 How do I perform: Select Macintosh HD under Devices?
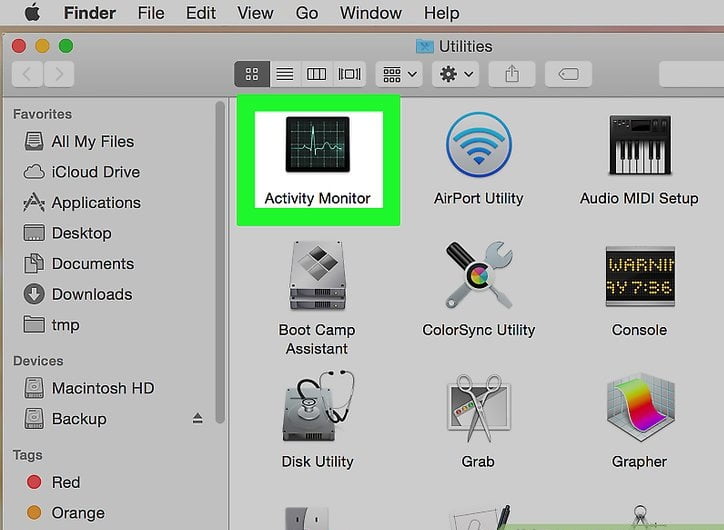point(89,388)
